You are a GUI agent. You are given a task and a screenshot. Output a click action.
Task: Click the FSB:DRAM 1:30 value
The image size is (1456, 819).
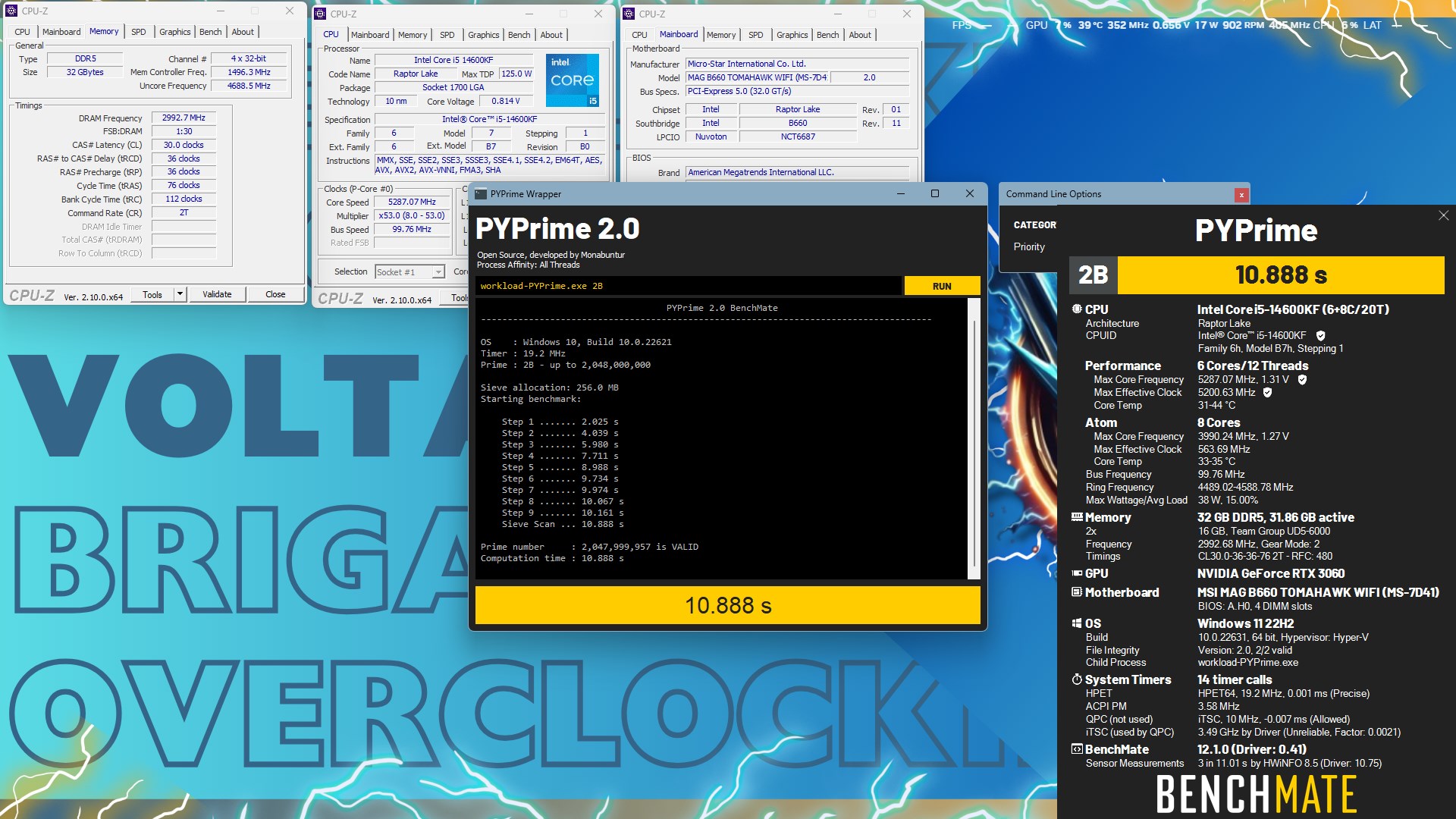[x=184, y=131]
